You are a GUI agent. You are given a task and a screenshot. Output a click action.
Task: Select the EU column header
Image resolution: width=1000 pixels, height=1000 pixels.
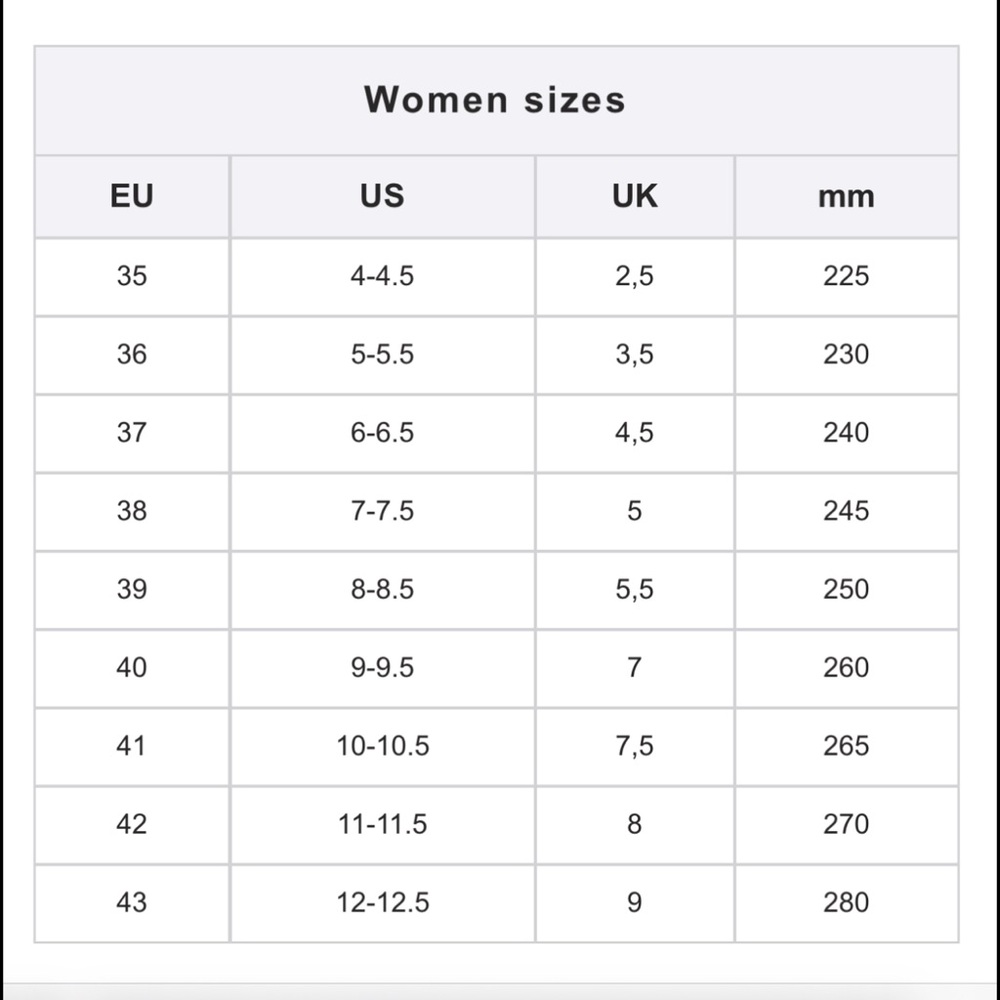coord(132,196)
